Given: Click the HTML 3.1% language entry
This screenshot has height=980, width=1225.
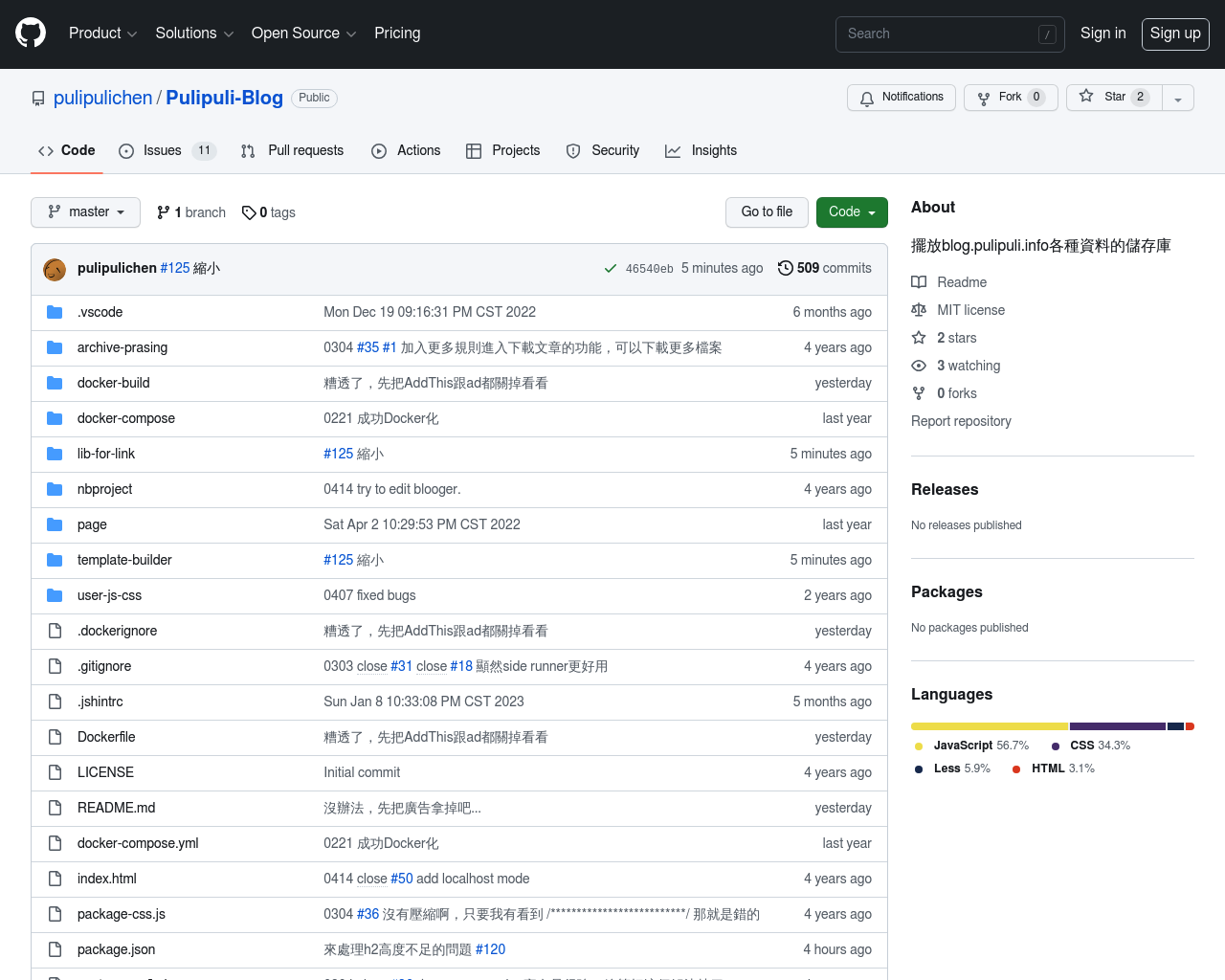Looking at the screenshot, I should [1053, 768].
